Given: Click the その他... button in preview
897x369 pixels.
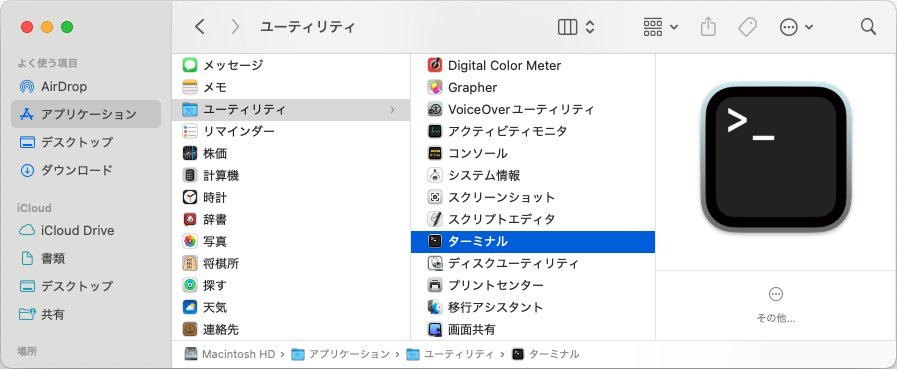Looking at the screenshot, I should pyautogui.click(x=776, y=305).
